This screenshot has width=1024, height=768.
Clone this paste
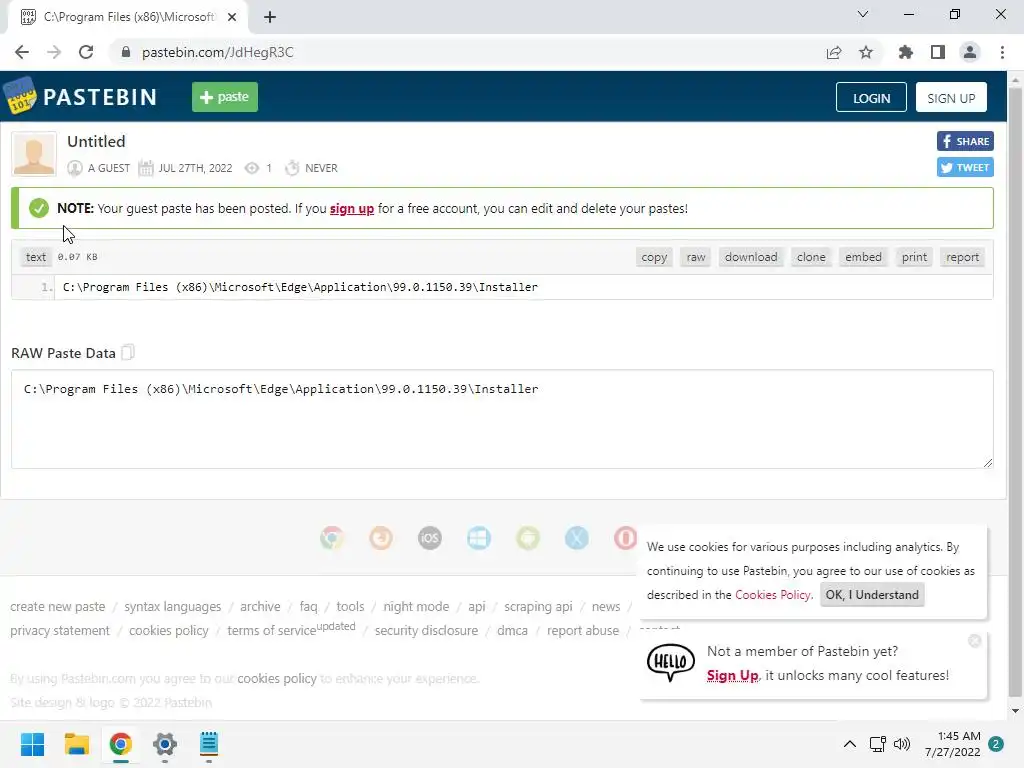click(811, 257)
